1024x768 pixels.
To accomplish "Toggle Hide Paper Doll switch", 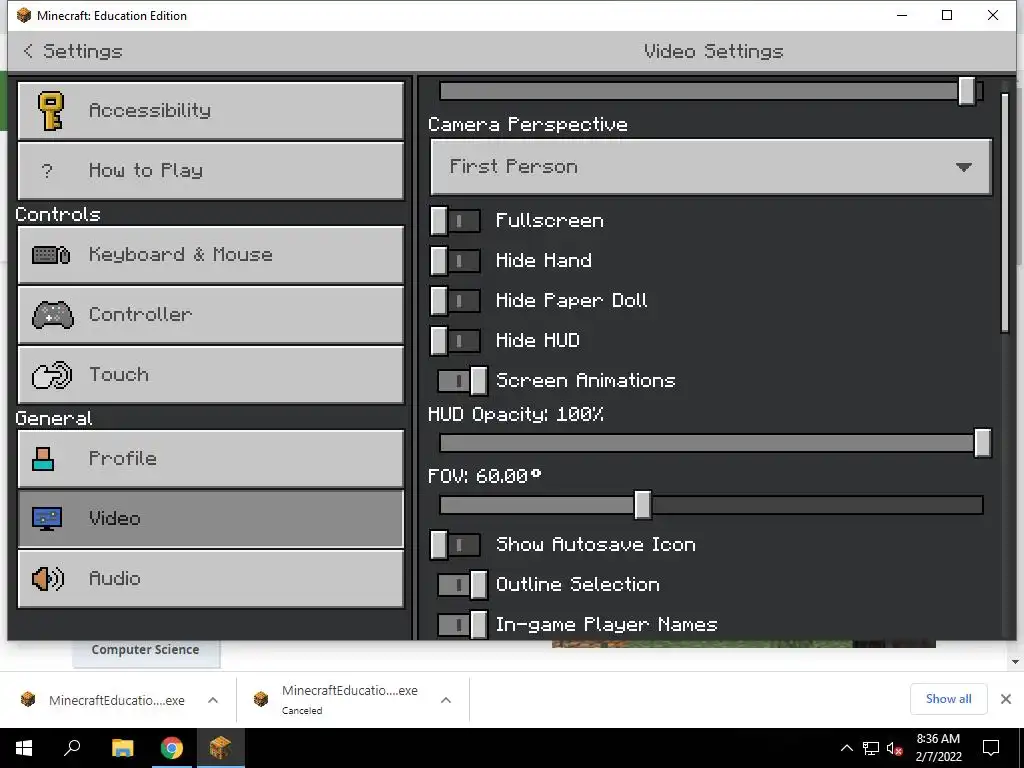I will [x=455, y=300].
